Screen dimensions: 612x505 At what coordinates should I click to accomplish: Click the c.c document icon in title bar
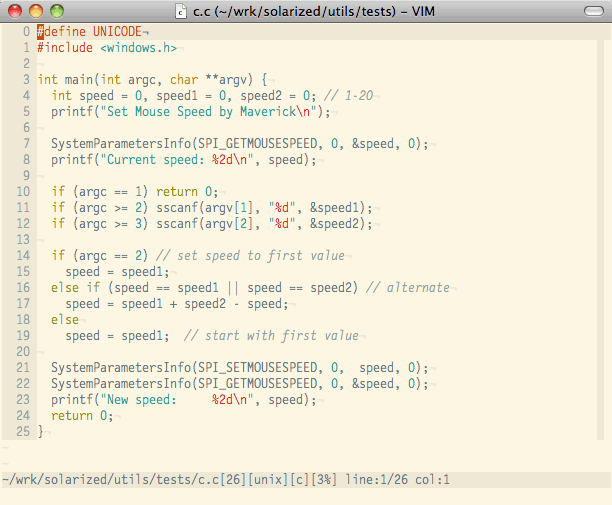[181, 11]
